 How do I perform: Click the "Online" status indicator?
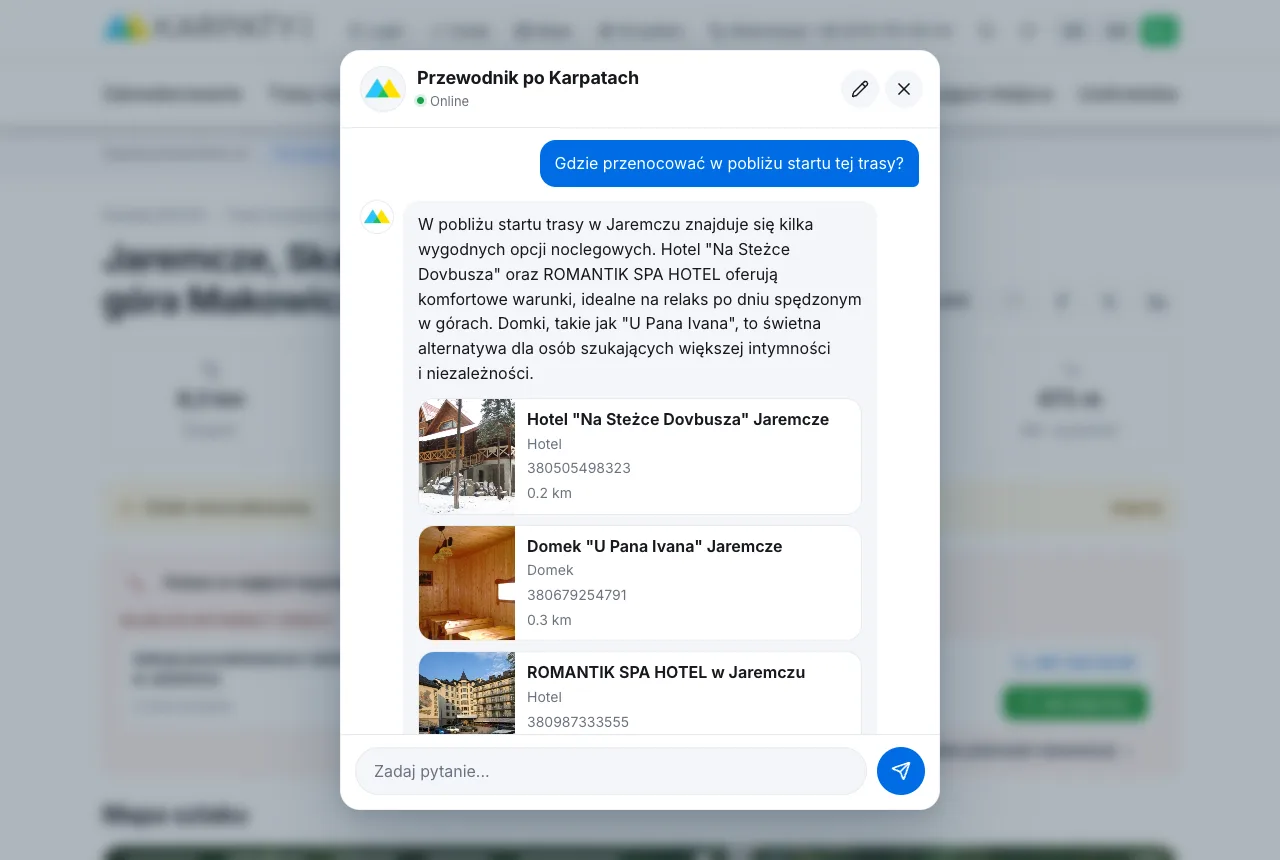pos(443,101)
